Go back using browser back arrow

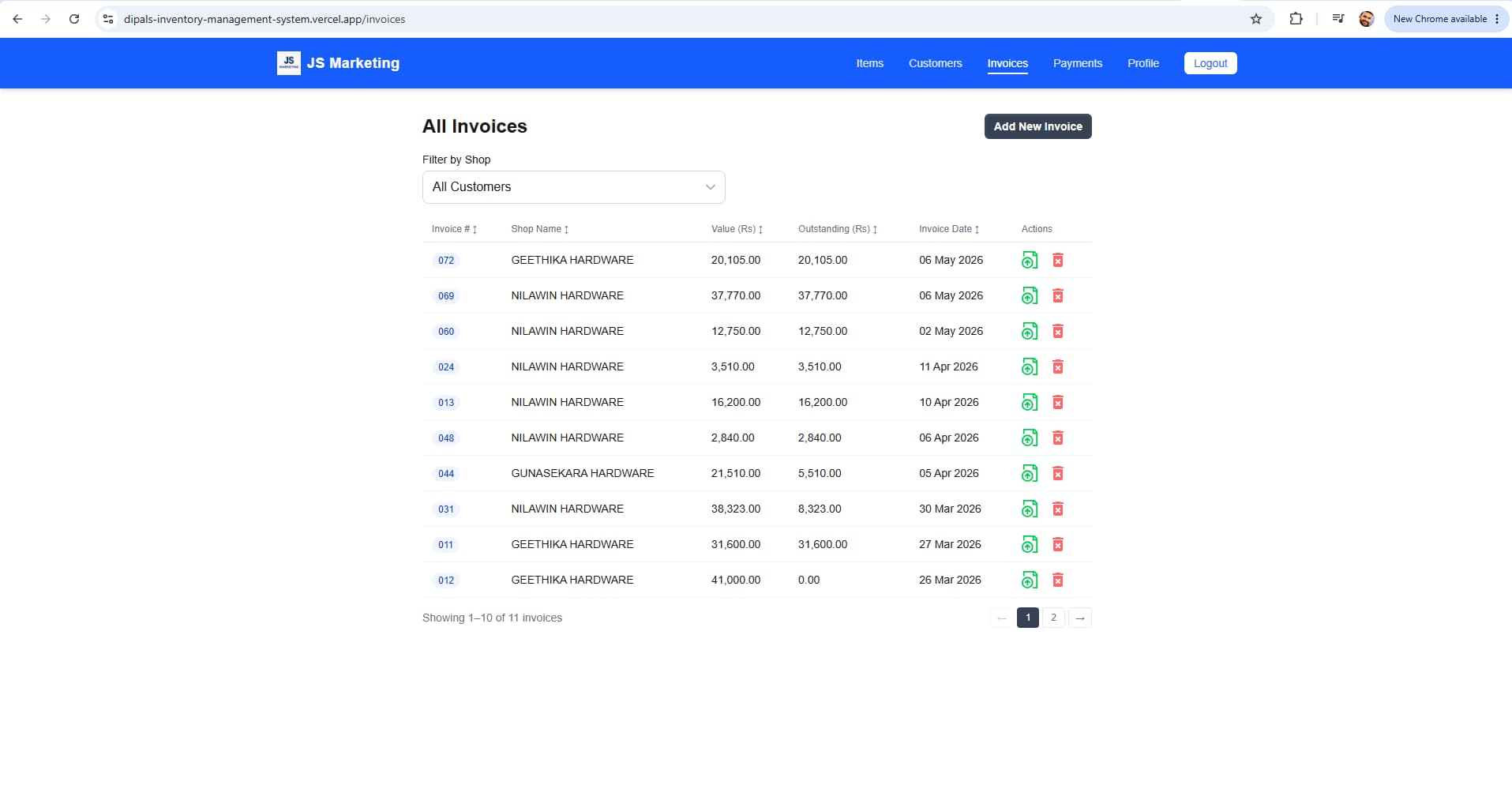point(17,19)
